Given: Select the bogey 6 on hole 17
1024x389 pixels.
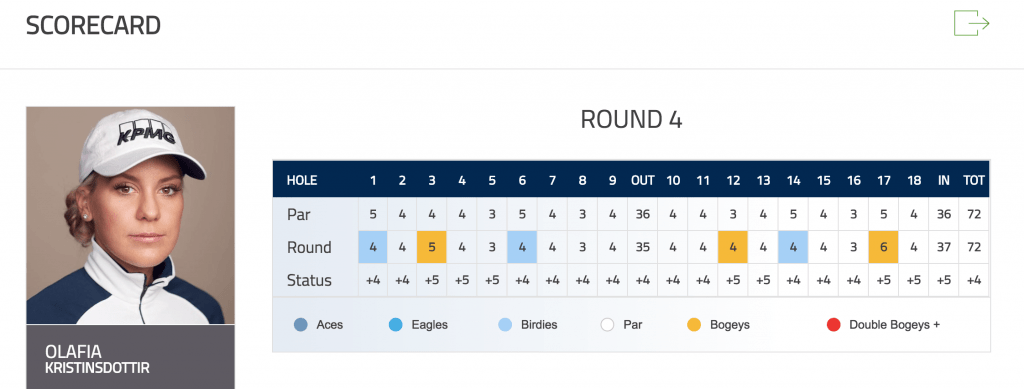Looking at the screenshot, I should point(884,247).
